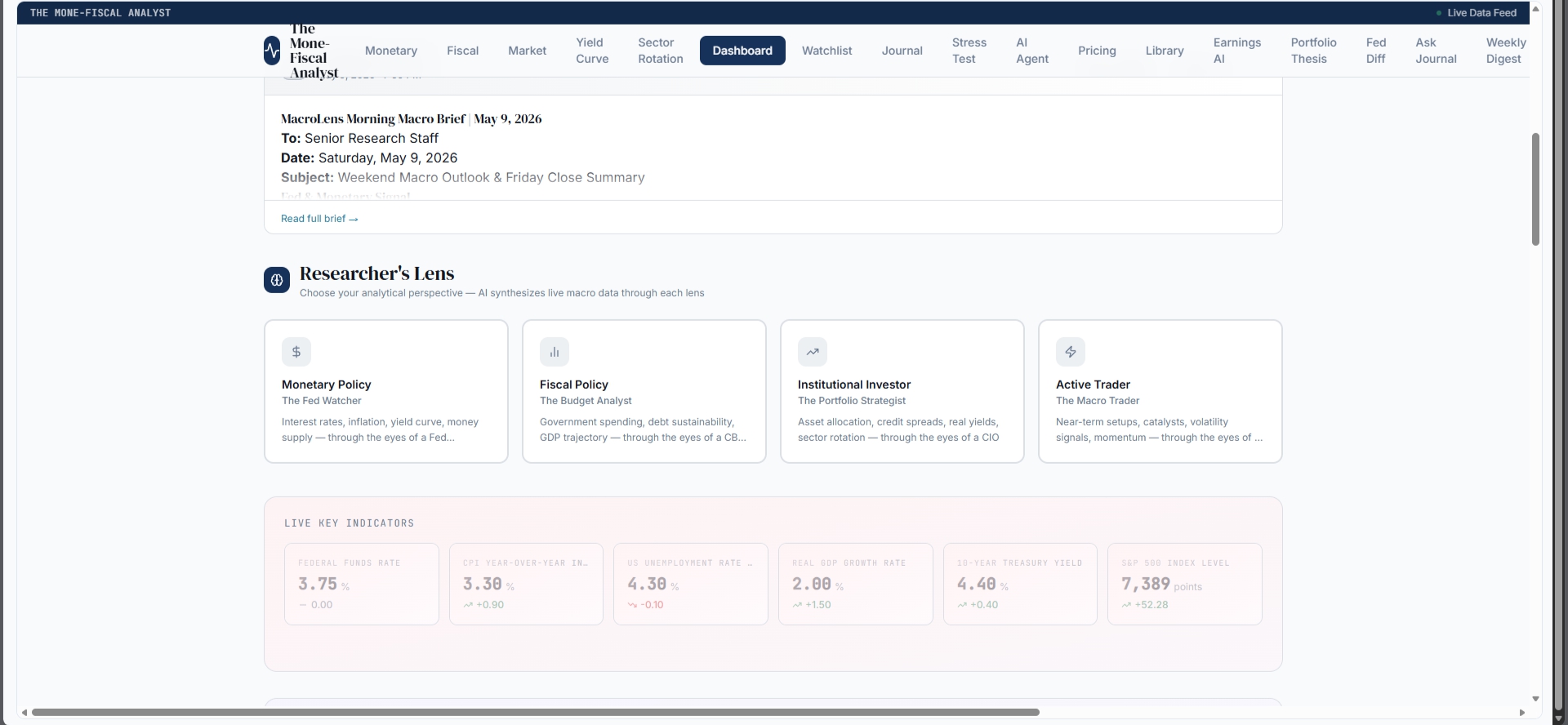The image size is (1568, 725).
Task: Select the Fiscal Policy lens card
Action: pos(644,391)
